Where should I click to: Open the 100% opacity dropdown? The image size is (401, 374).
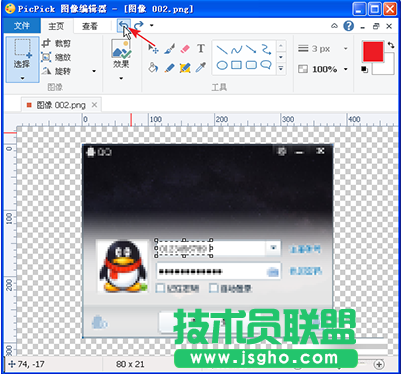[346, 69]
